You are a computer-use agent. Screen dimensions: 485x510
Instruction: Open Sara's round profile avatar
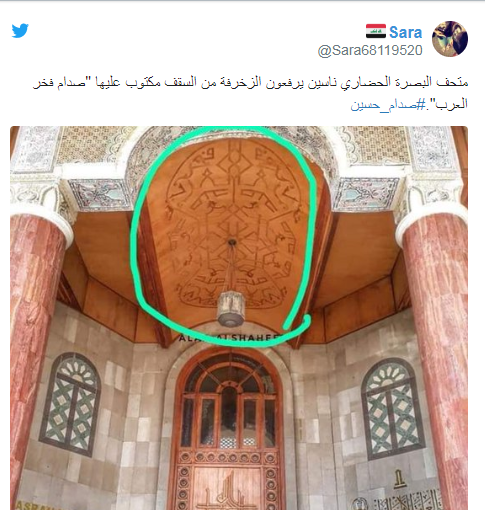(x=450, y=39)
